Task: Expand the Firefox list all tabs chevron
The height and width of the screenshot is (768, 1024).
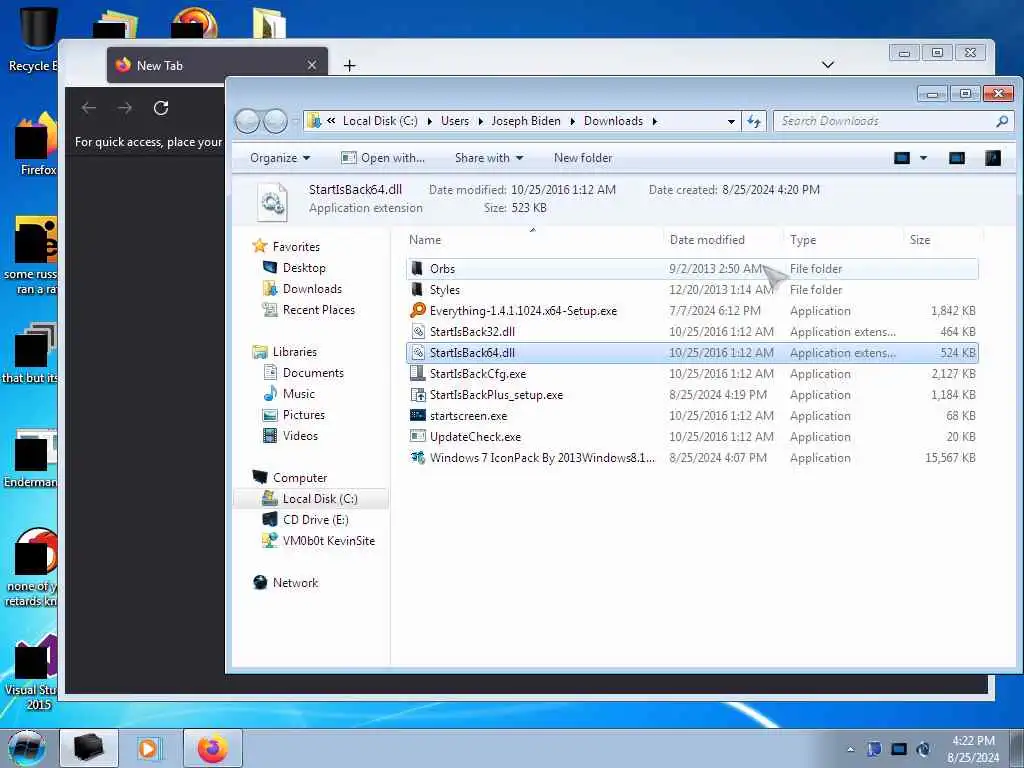Action: tap(827, 65)
